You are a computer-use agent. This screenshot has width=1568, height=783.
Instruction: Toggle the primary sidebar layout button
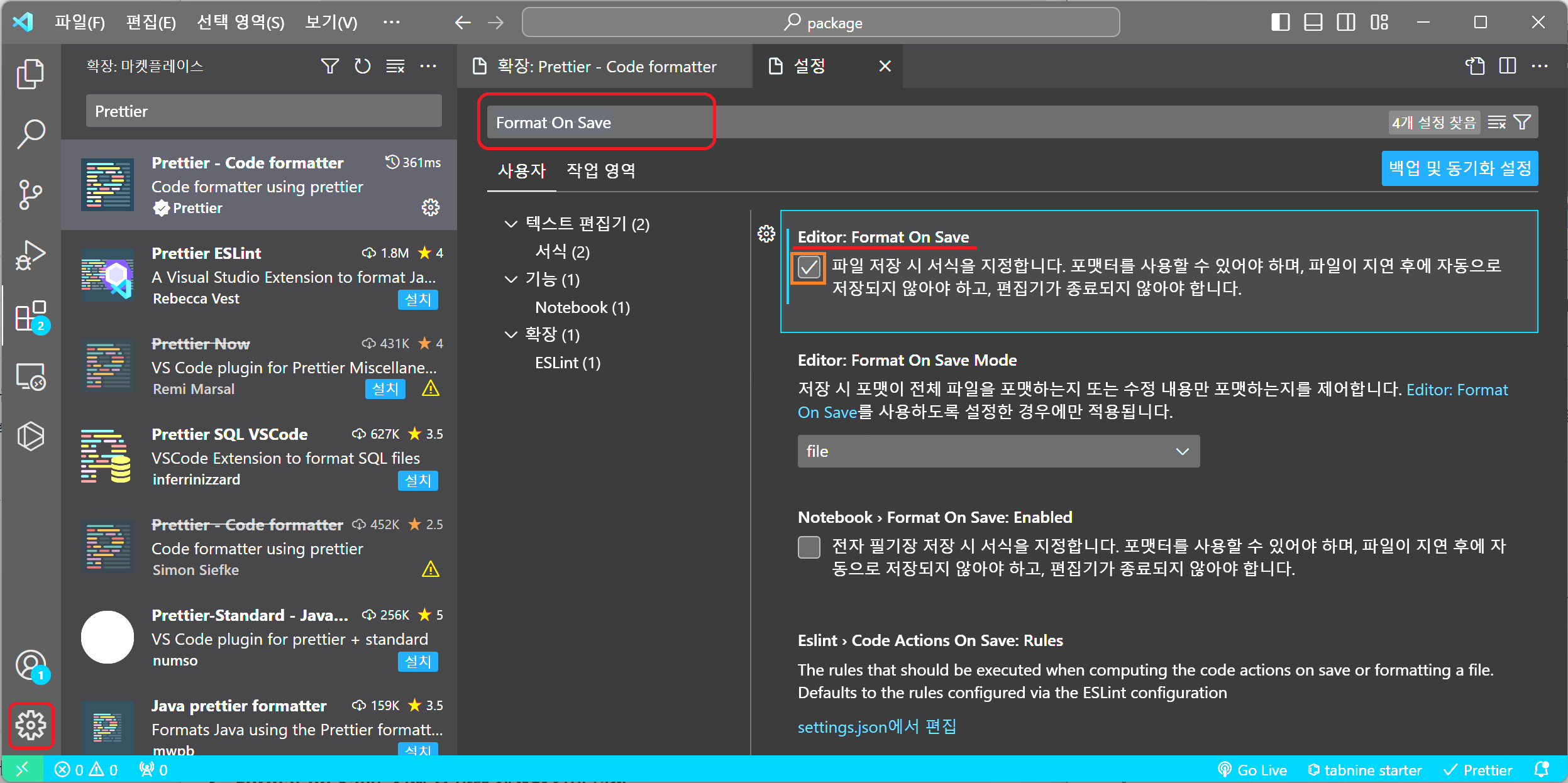(x=1280, y=23)
